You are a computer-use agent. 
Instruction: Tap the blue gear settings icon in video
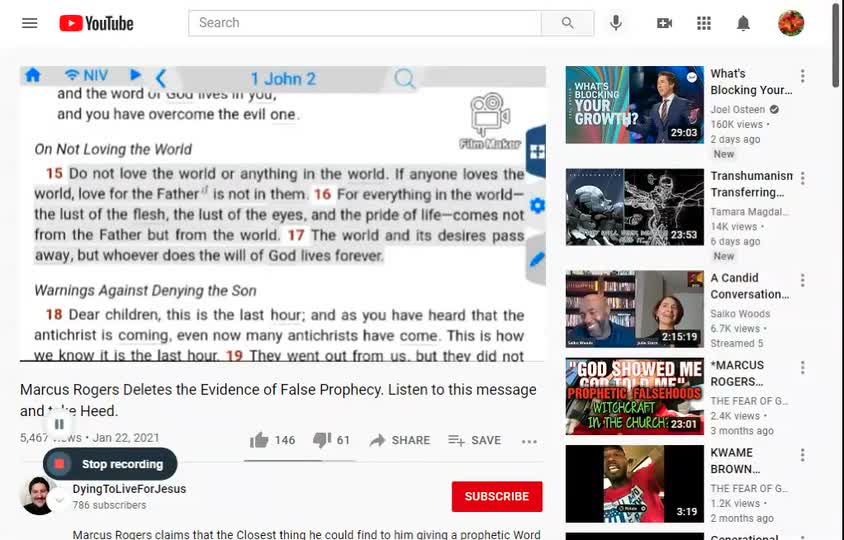coord(537,205)
